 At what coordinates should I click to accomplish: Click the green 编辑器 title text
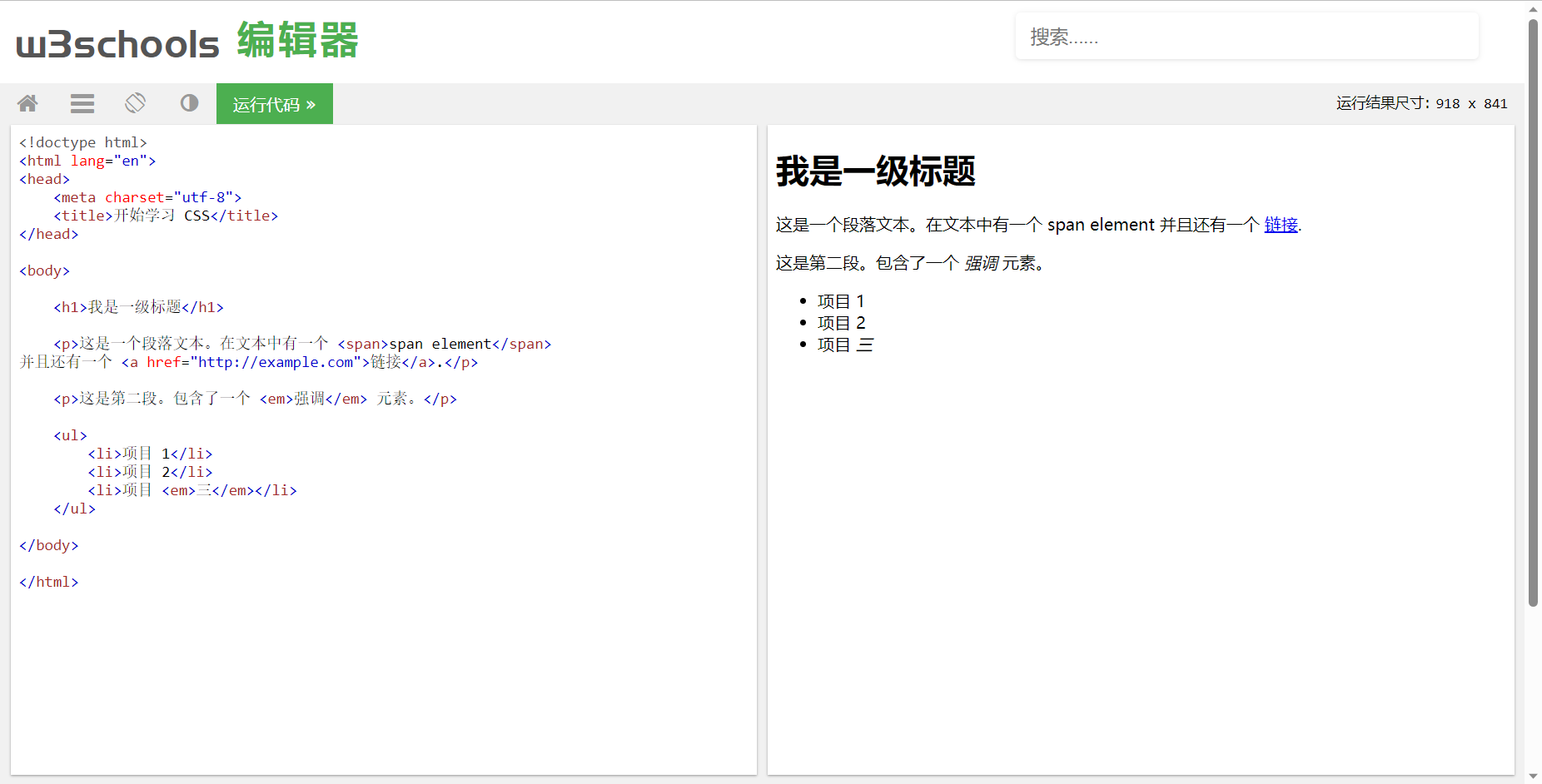pyautogui.click(x=297, y=40)
